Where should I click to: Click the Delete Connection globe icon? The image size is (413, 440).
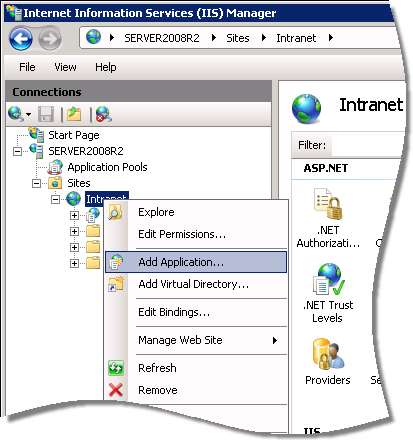[104, 114]
